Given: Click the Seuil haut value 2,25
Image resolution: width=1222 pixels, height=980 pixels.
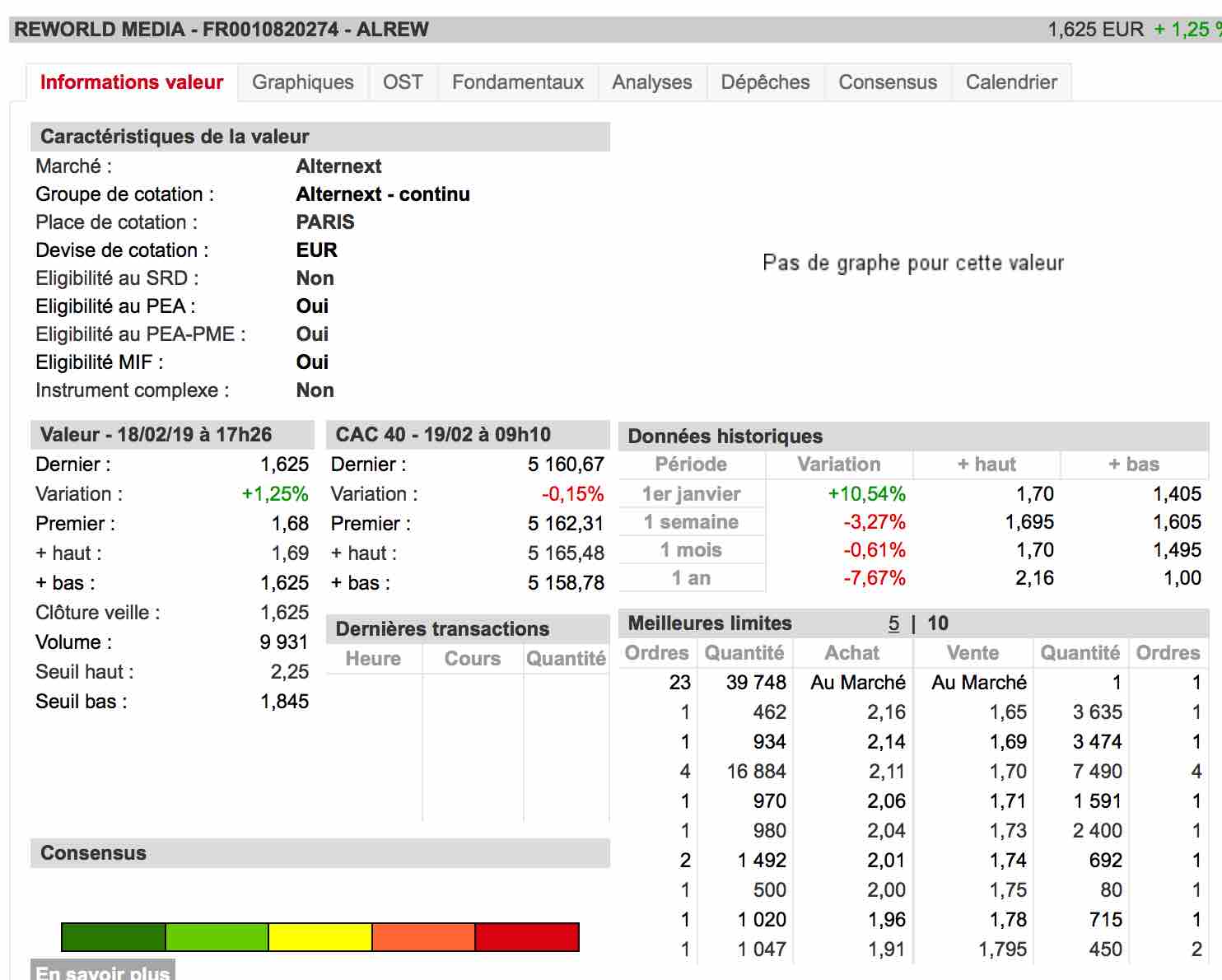Looking at the screenshot, I should pyautogui.click(x=290, y=672).
